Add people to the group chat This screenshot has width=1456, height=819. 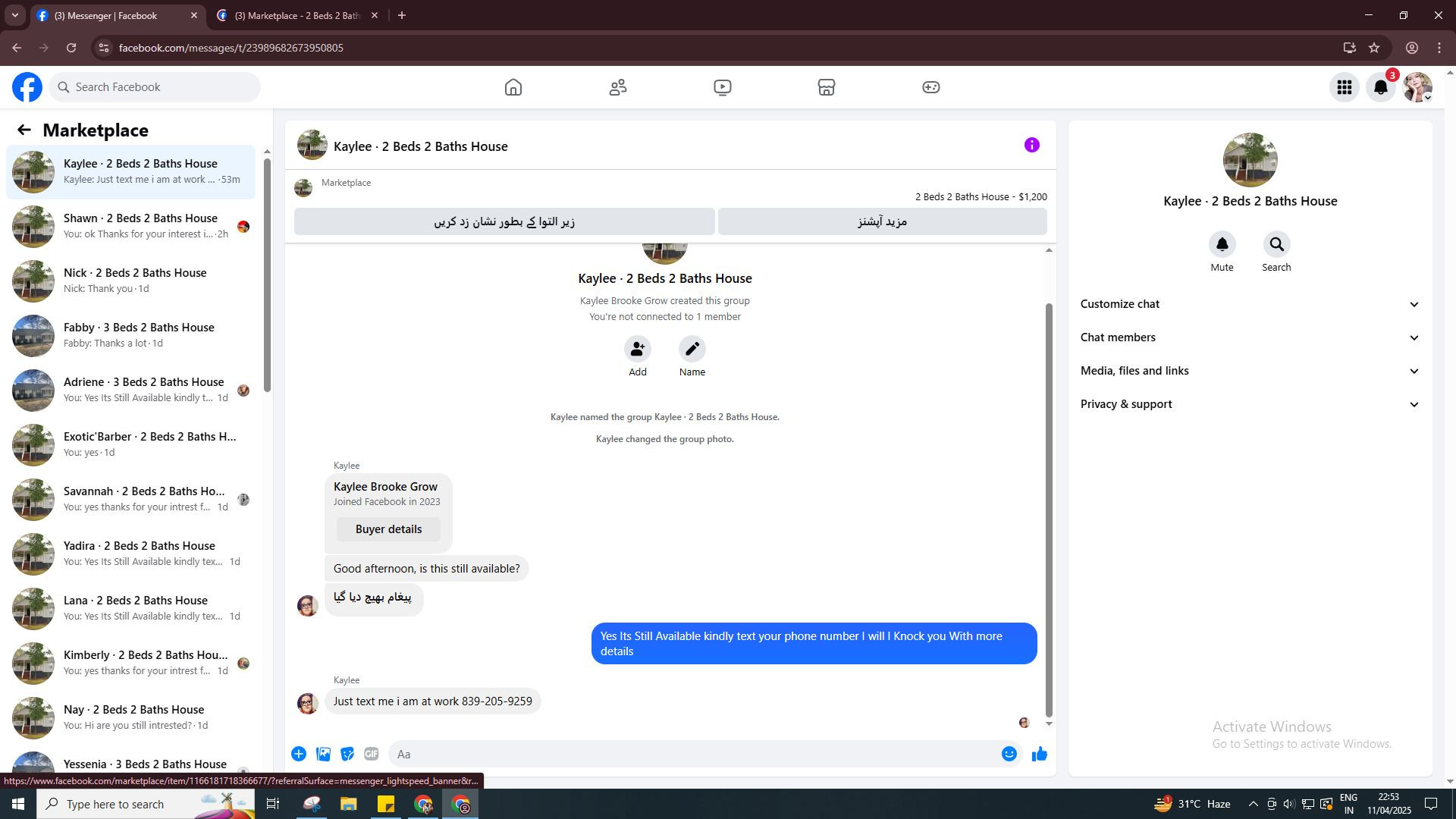638,349
